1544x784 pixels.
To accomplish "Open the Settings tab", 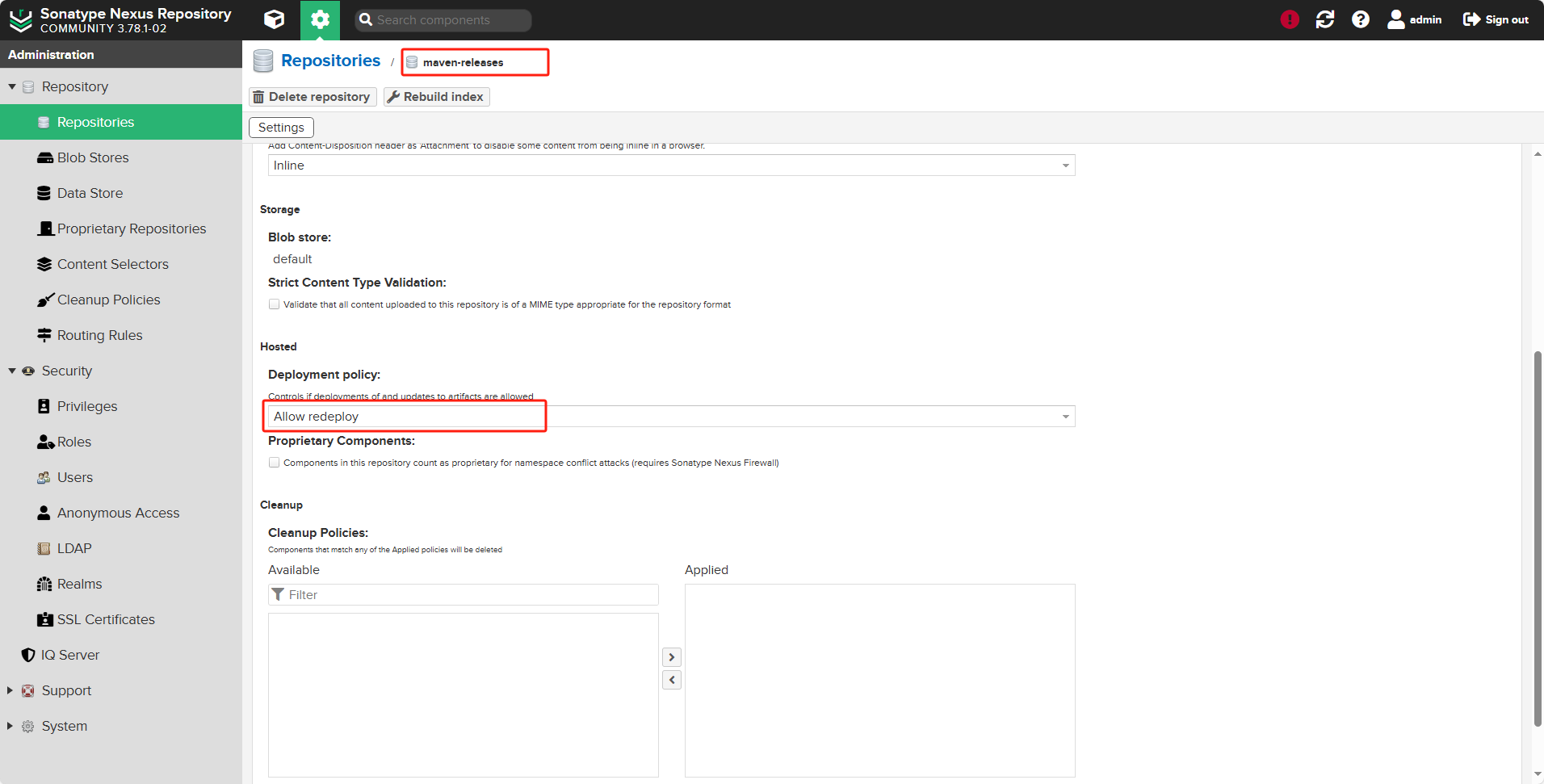I will point(281,128).
